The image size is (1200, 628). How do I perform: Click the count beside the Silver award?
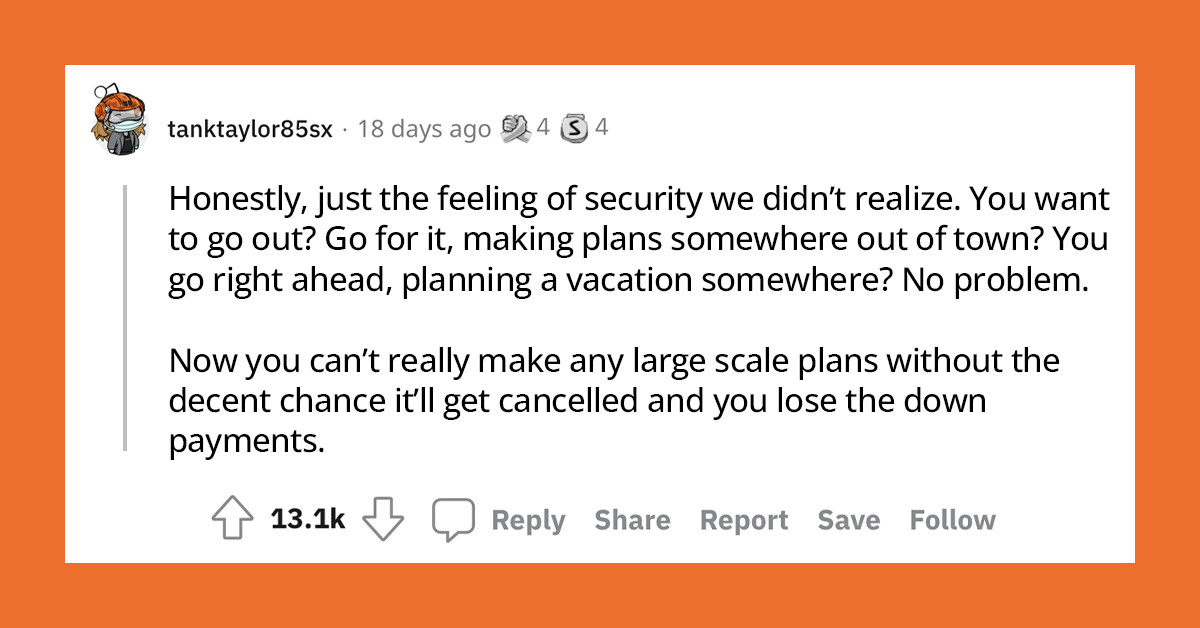(599, 128)
